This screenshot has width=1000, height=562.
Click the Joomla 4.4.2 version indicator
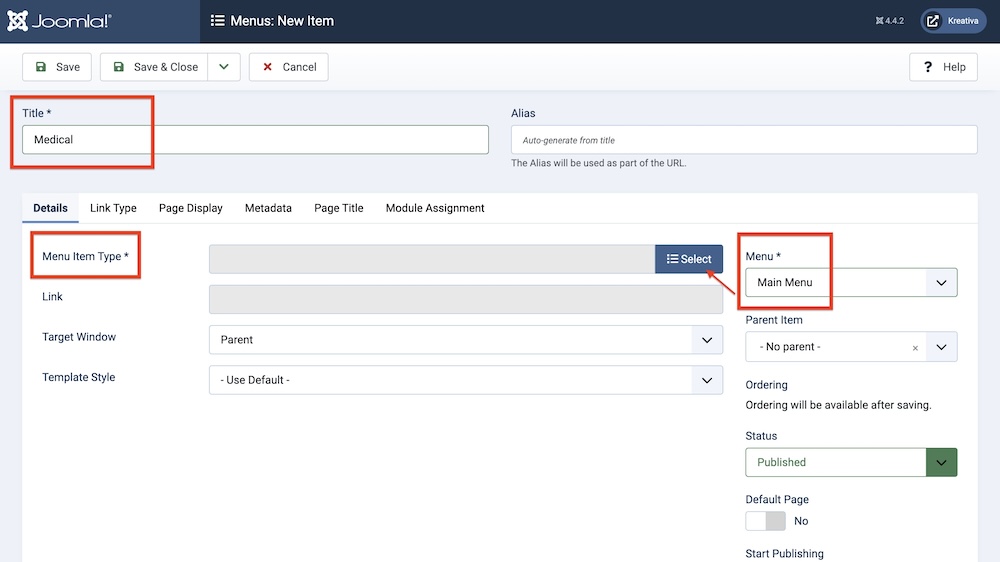pos(888,21)
